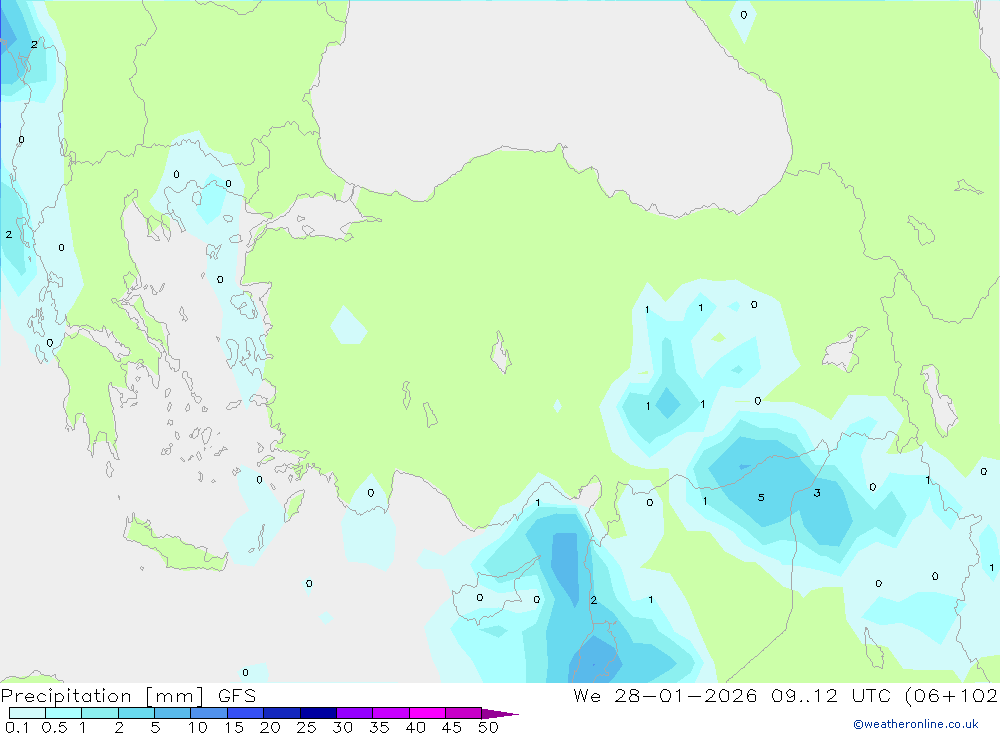The image size is (1000, 733).
Task: Select the 30–35 mm purple legend swatch
Action: [x=355, y=713]
